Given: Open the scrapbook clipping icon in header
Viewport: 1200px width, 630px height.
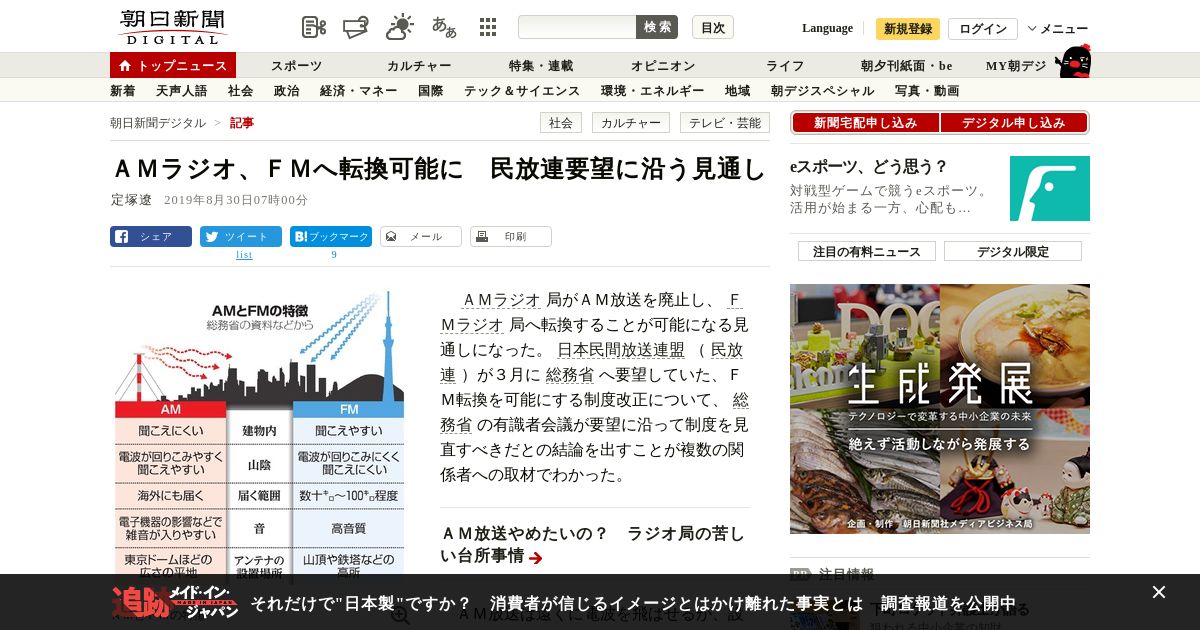Looking at the screenshot, I should [314, 27].
